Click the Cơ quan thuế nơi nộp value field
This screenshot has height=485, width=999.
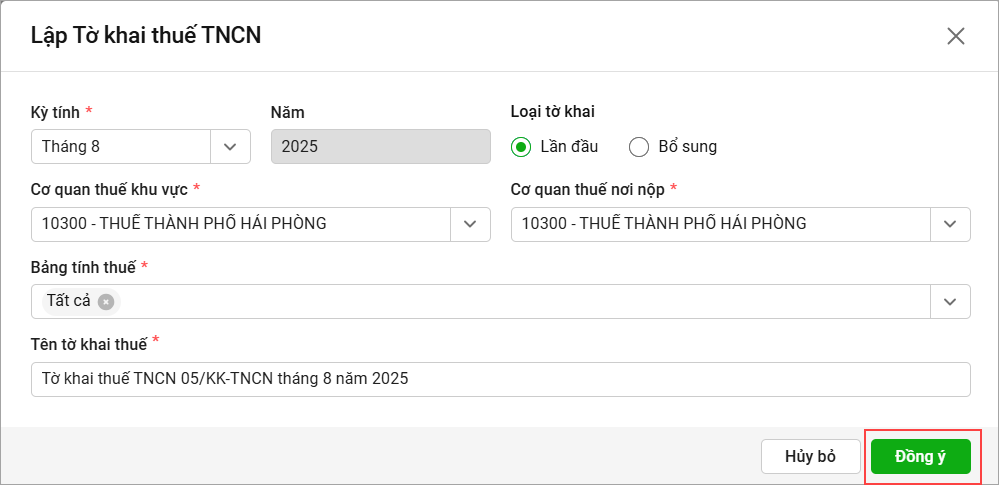click(720, 224)
